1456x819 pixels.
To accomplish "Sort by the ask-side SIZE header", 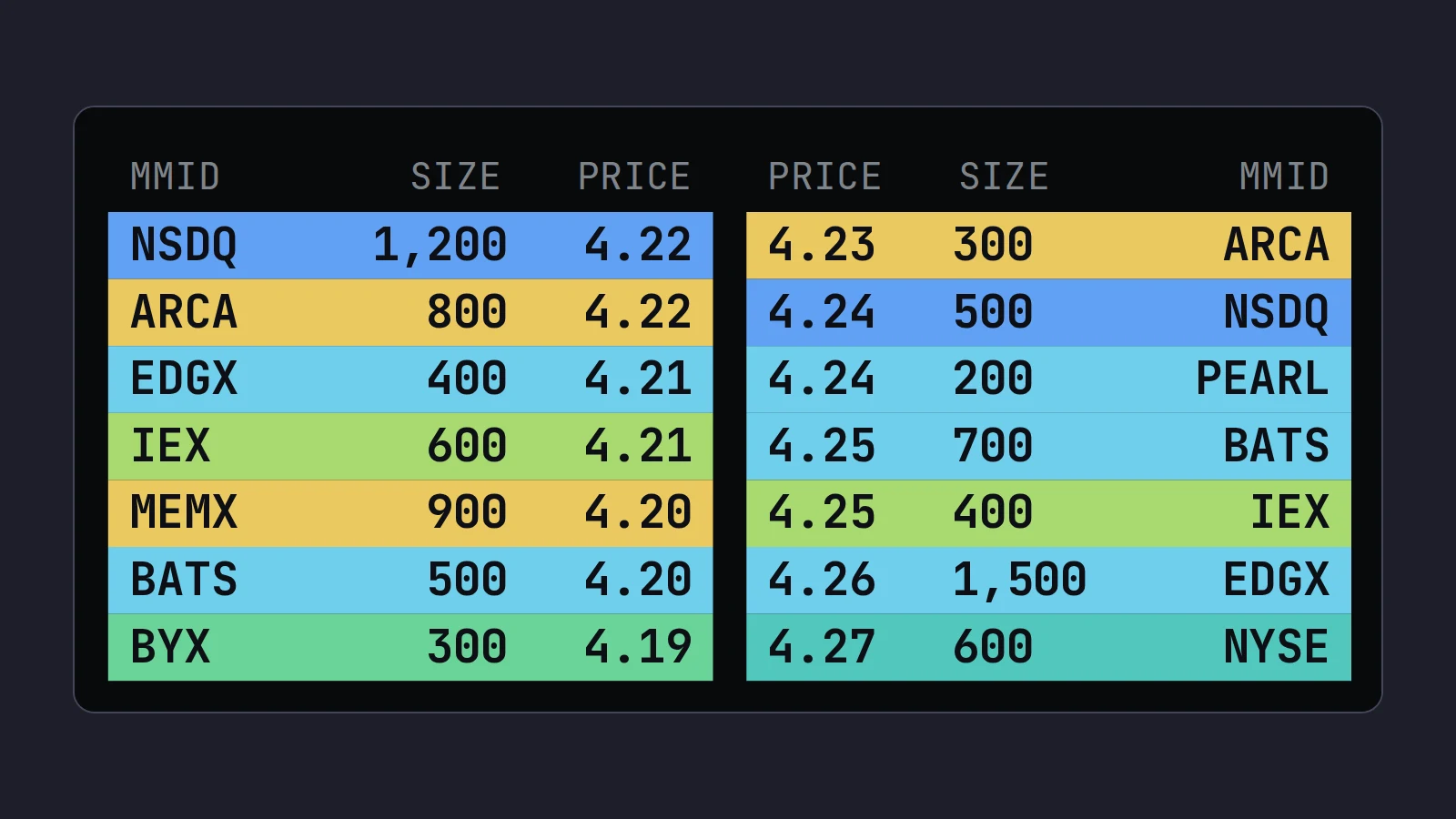I will (1004, 177).
